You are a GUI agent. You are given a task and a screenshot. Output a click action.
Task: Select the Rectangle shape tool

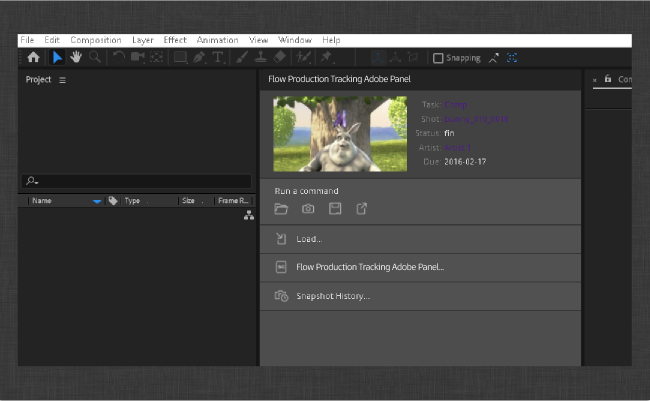click(180, 57)
